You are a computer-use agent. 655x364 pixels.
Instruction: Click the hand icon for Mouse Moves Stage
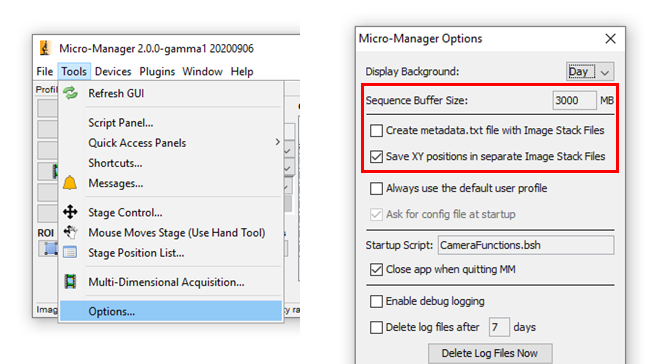tap(70, 232)
